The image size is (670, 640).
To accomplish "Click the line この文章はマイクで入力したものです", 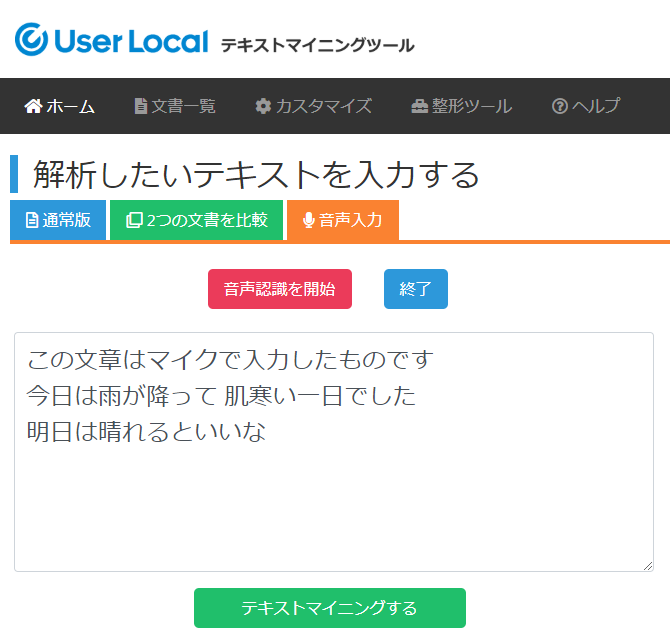I will [230, 359].
